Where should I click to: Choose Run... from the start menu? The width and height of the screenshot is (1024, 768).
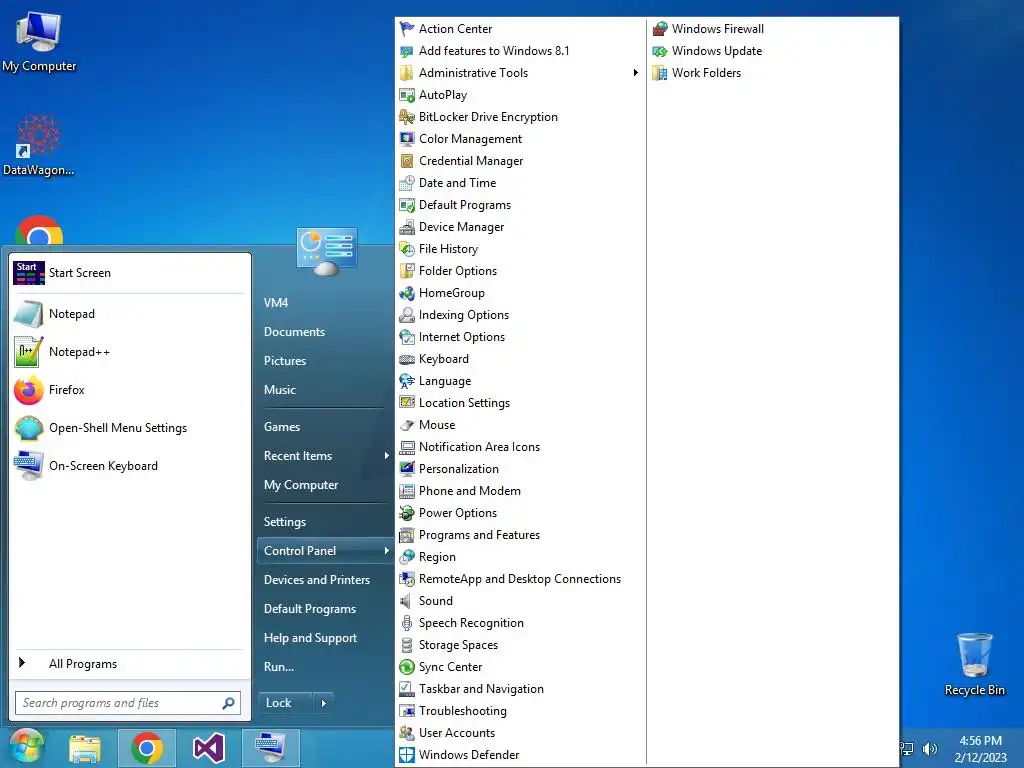pos(279,667)
